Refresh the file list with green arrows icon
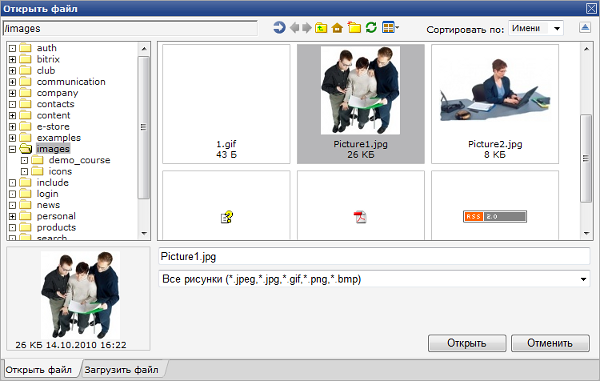This screenshot has height=381, width=600. (x=371, y=28)
